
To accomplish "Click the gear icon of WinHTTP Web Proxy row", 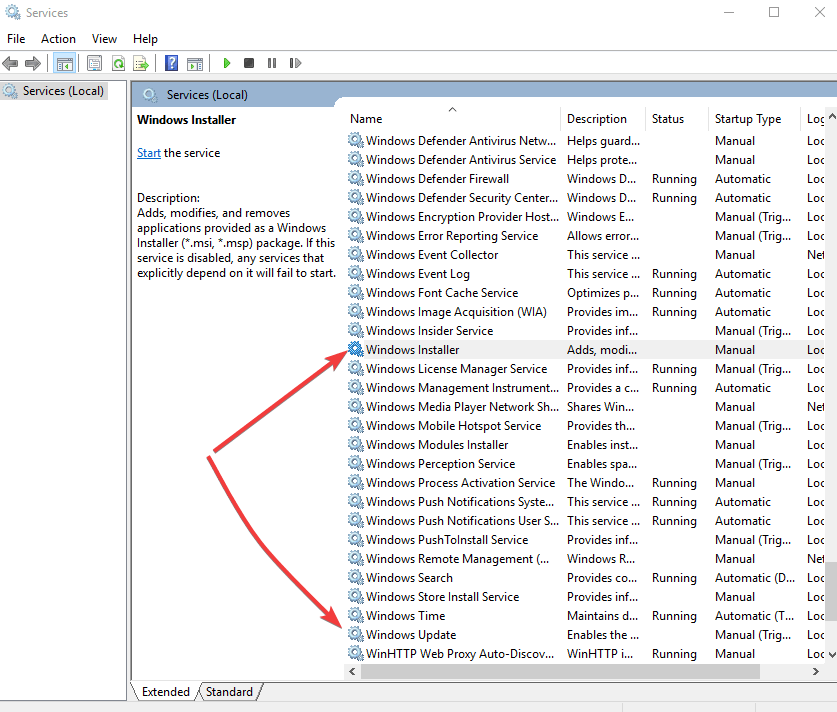I will coord(356,653).
